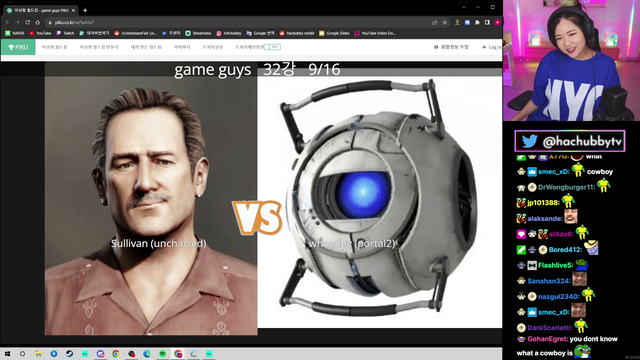Open the Google Slides bookmark
Viewport: 640px width, 360px height.
[334, 33]
